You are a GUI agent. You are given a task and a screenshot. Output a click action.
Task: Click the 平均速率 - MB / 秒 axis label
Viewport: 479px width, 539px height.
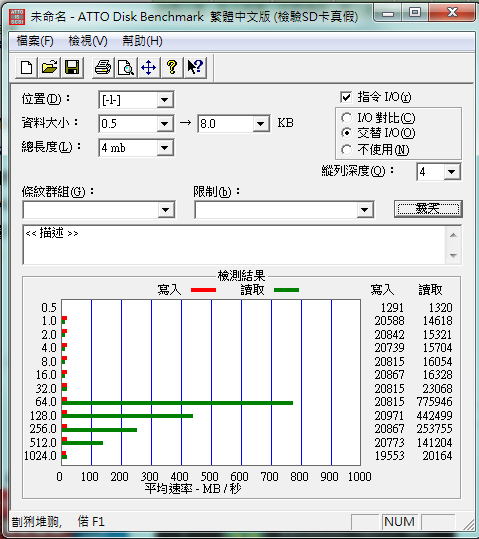coord(193,488)
